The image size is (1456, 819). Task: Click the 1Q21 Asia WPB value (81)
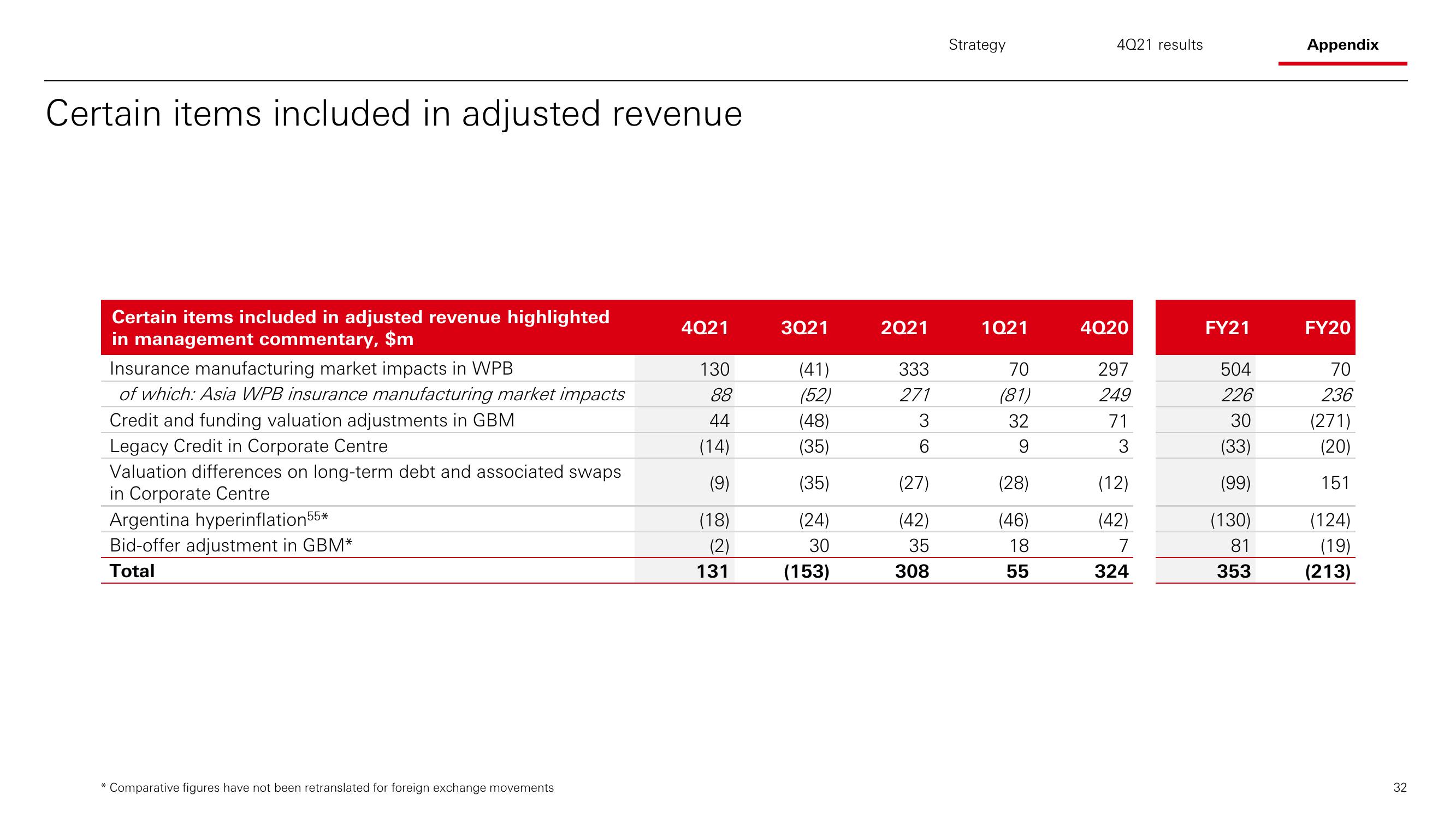coord(1015,395)
